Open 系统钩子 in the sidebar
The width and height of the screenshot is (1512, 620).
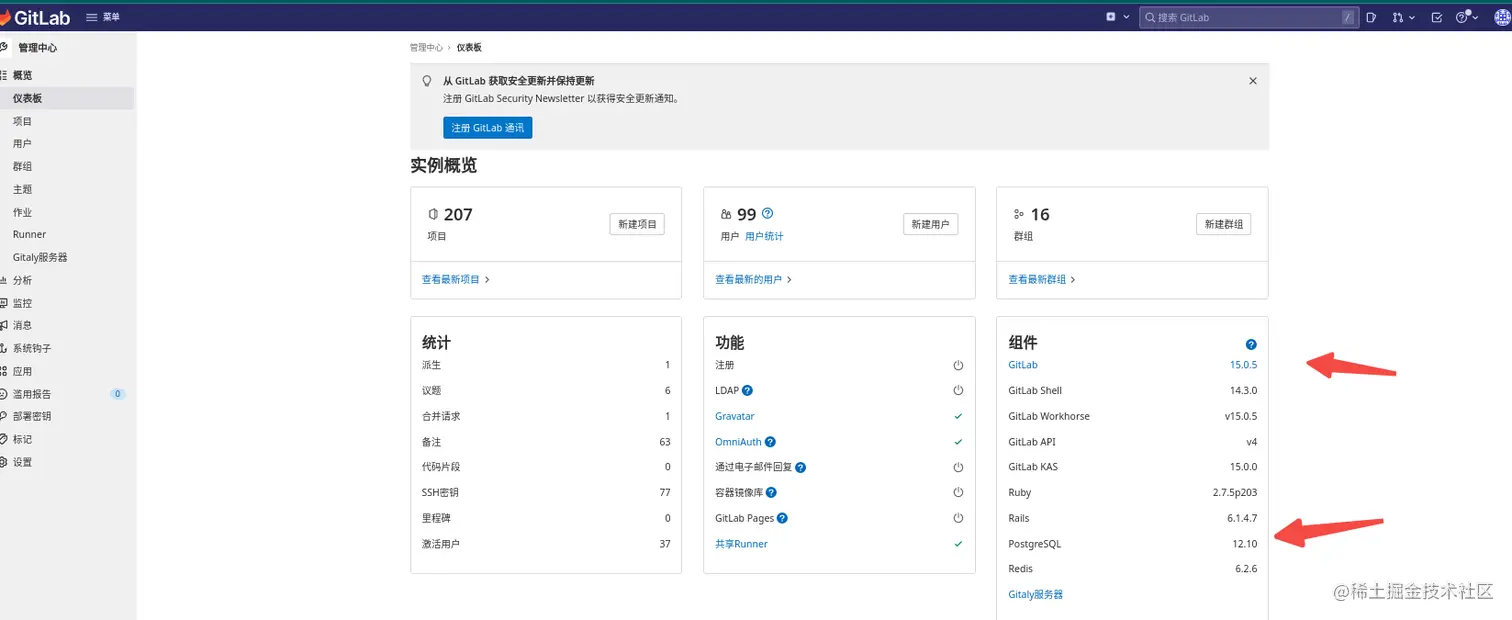click(x=31, y=348)
